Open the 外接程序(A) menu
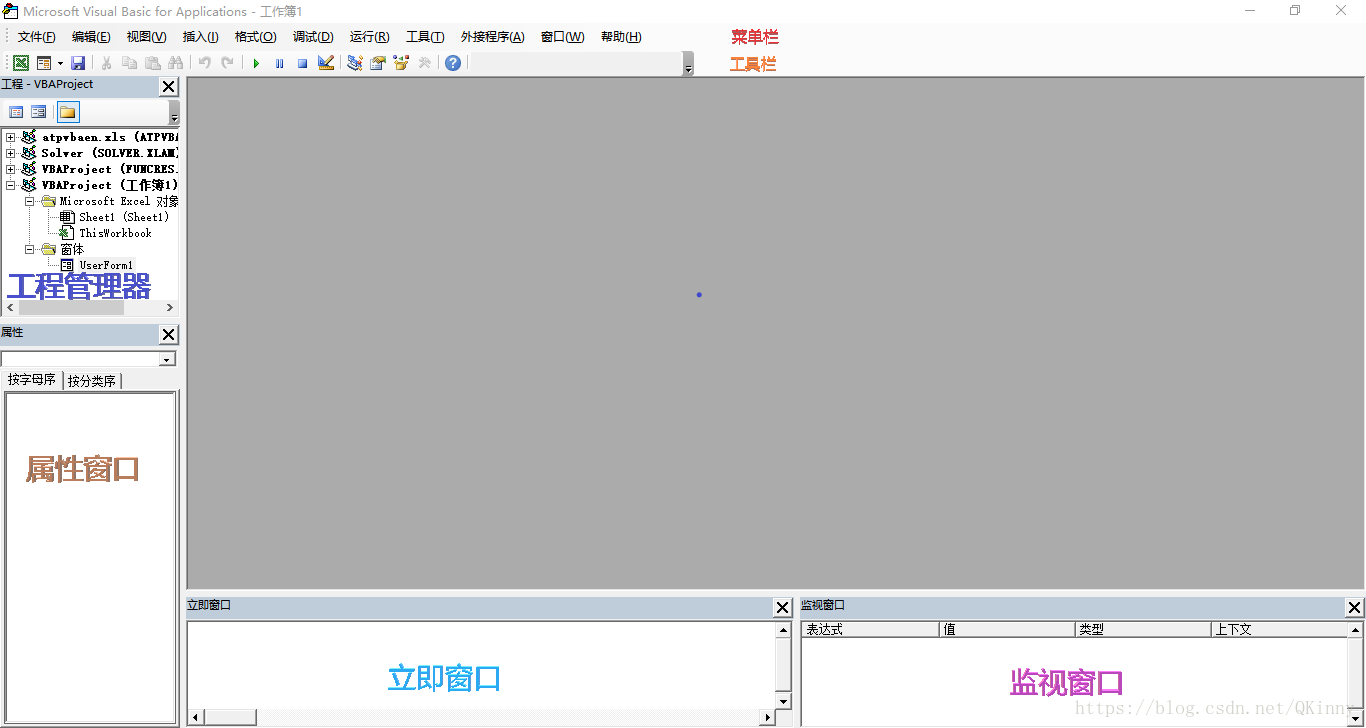This screenshot has width=1366, height=728. (x=492, y=37)
